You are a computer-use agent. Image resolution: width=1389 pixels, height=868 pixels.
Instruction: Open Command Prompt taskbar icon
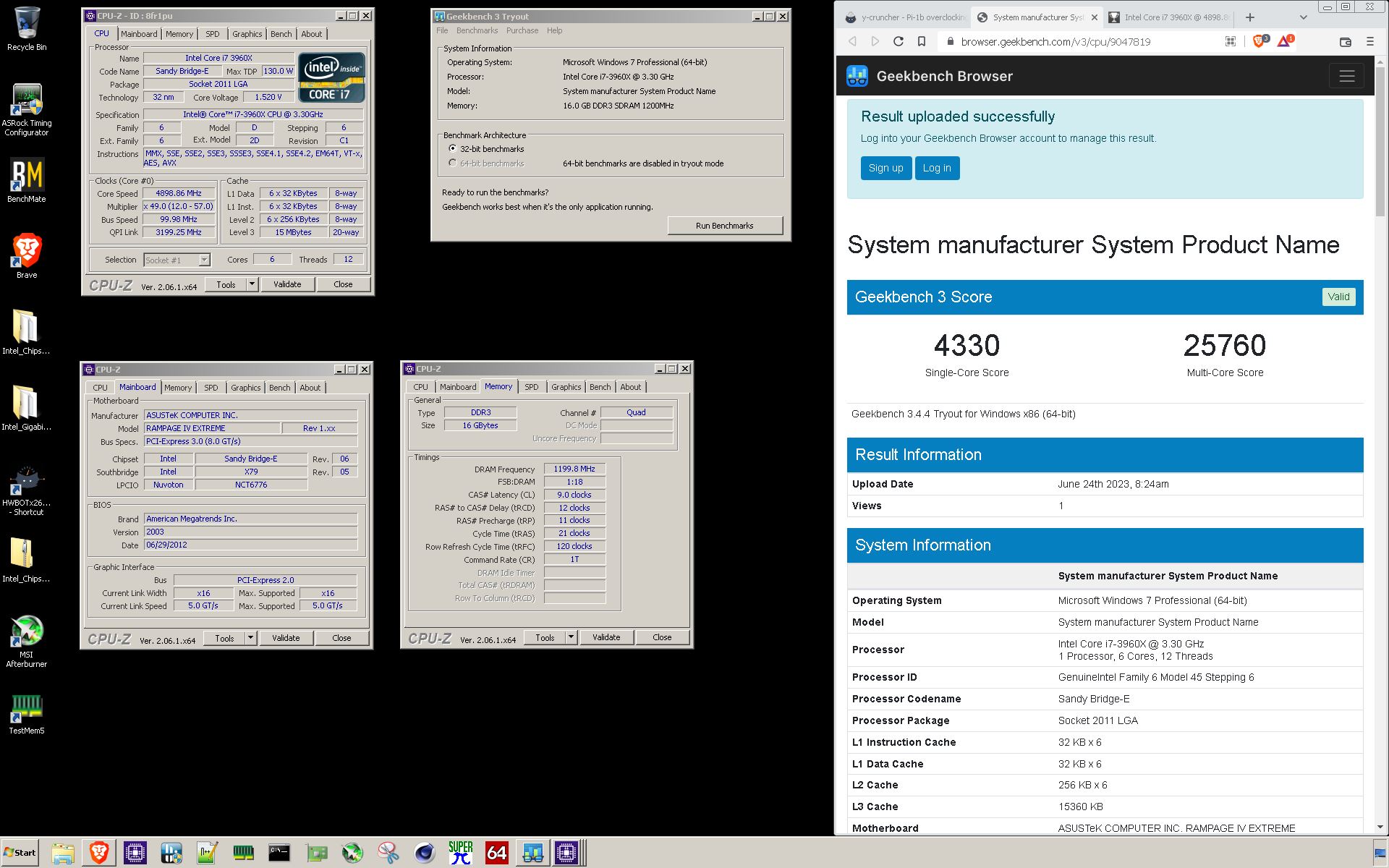pyautogui.click(x=279, y=854)
